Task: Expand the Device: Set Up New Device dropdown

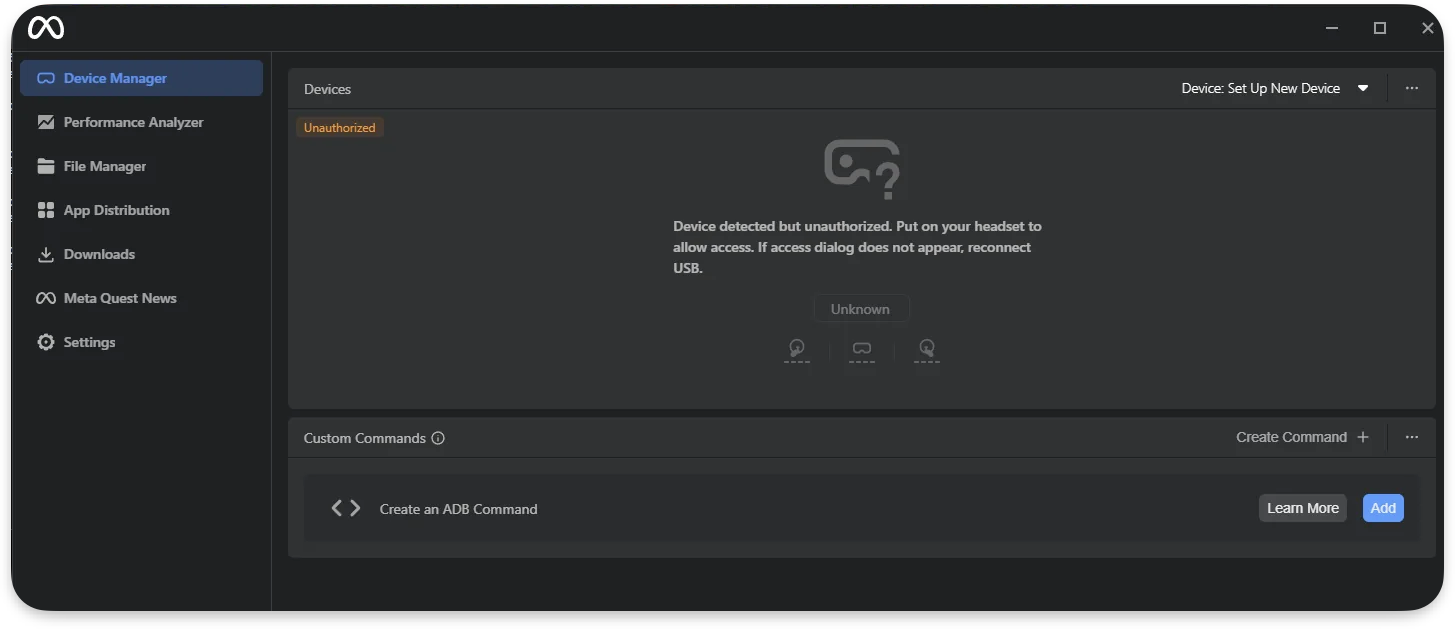Action: point(1363,88)
